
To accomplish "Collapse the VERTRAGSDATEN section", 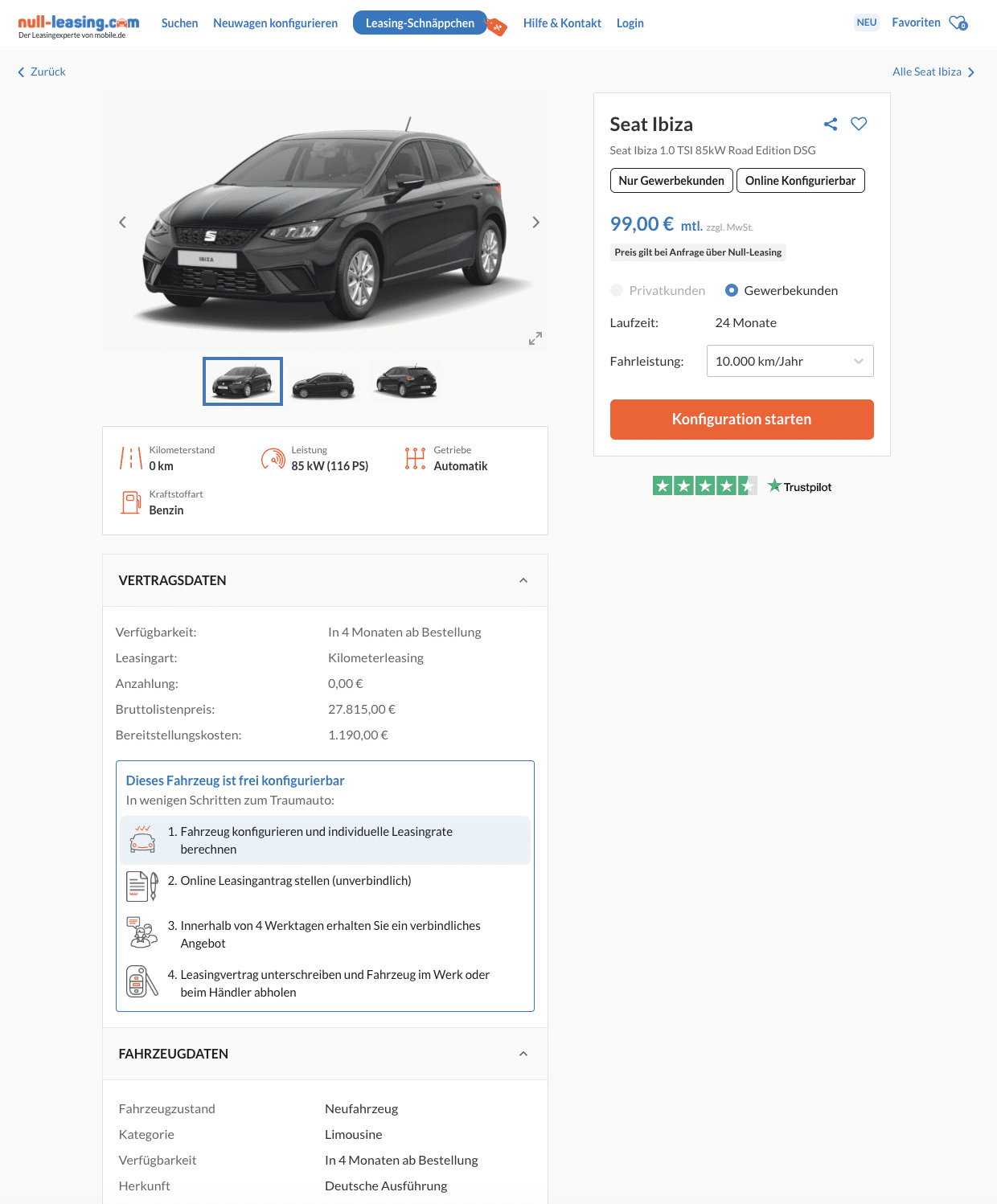I will point(523,580).
